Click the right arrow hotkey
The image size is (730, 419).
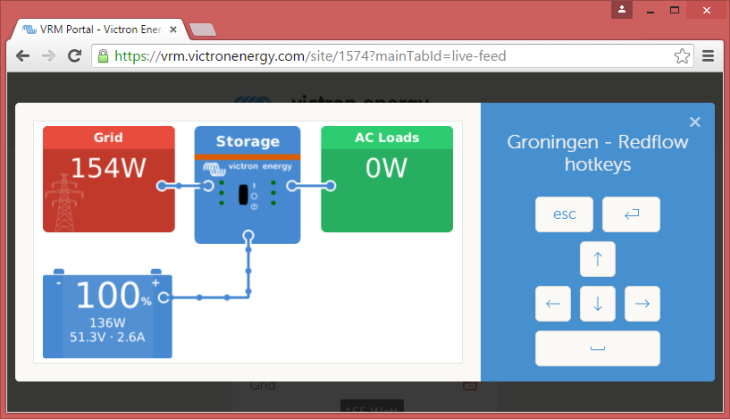pyautogui.click(x=642, y=303)
